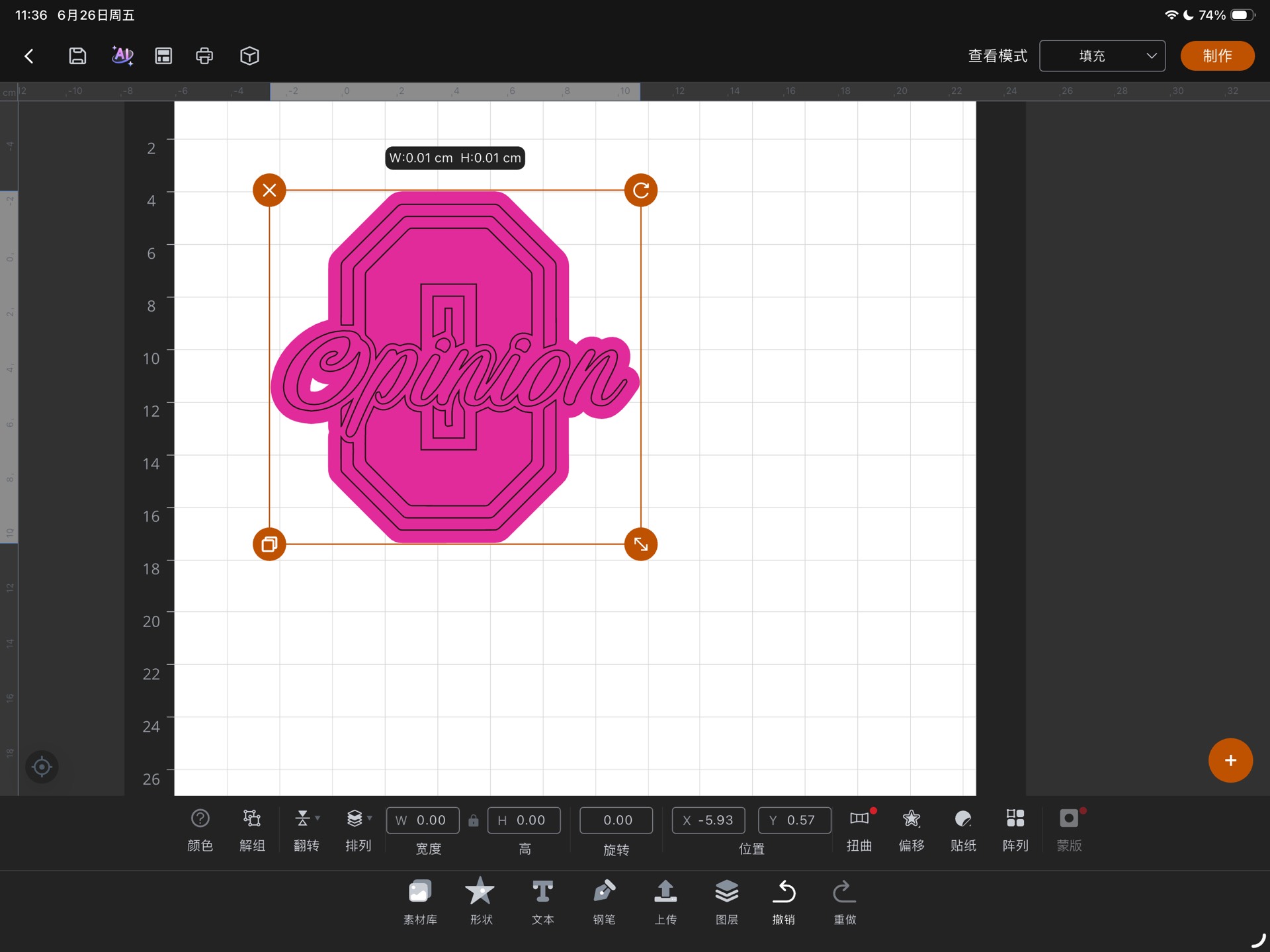The height and width of the screenshot is (952, 1270).
Task: Click the W:0.01 cm H:0.01 cm size label
Action: 455,158
